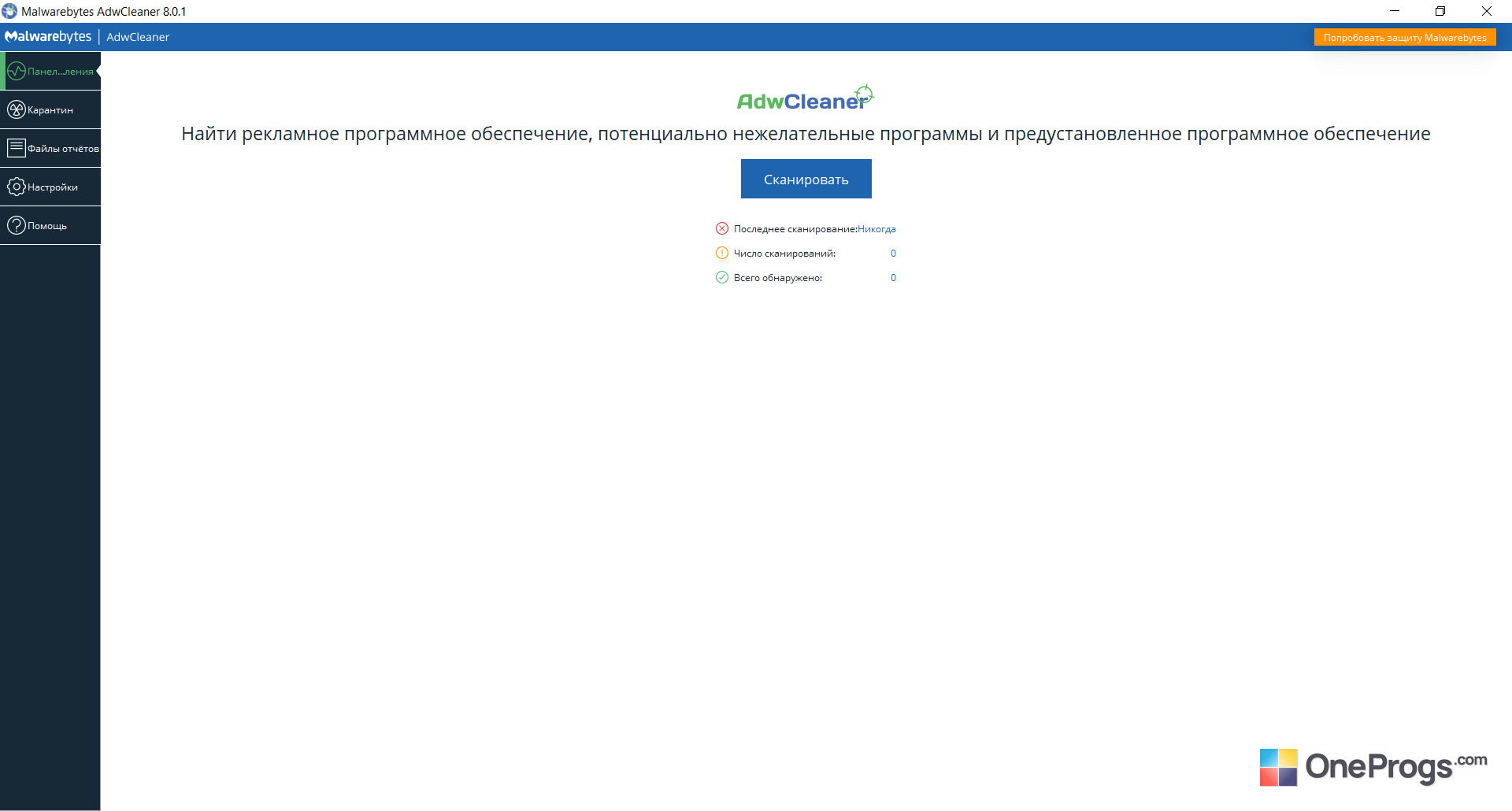1512x811 pixels.
Task: Start scan with Сканировать button
Action: pos(806,179)
